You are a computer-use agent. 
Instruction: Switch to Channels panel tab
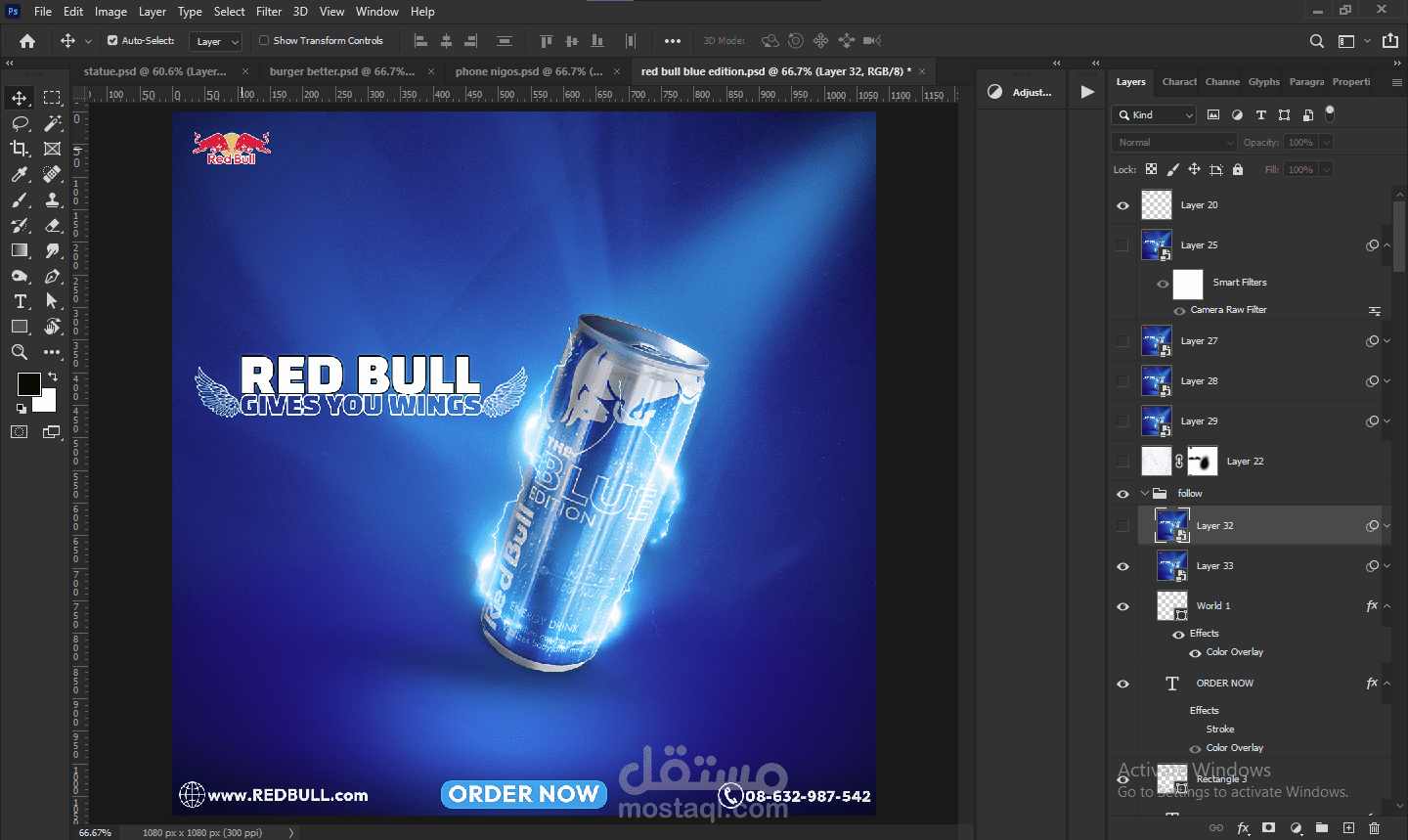coord(1222,82)
